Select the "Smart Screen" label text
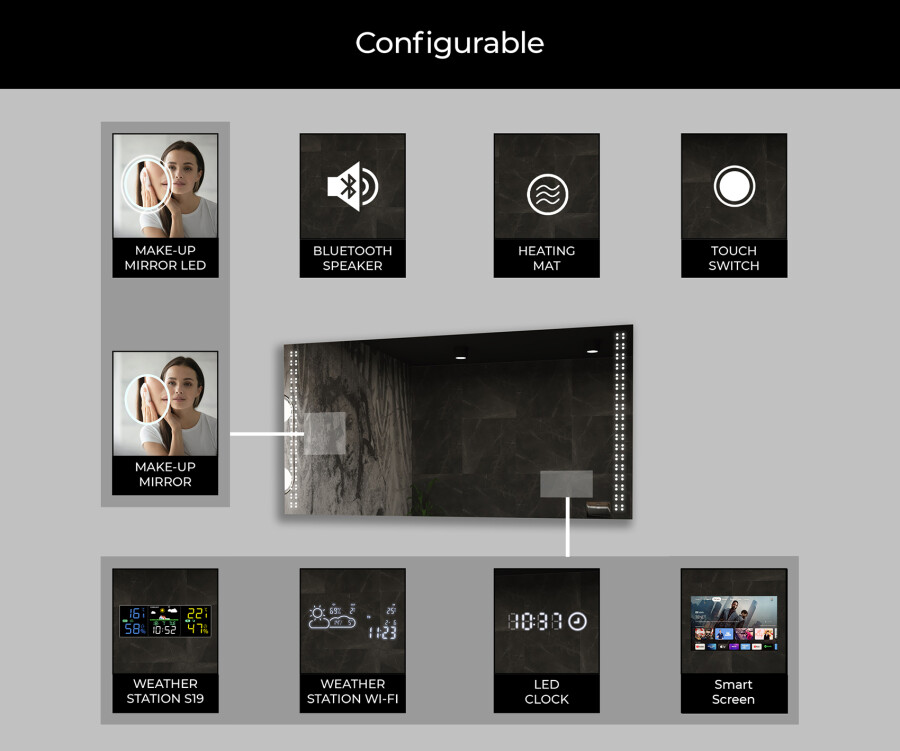This screenshot has height=751, width=900. pyautogui.click(x=734, y=692)
